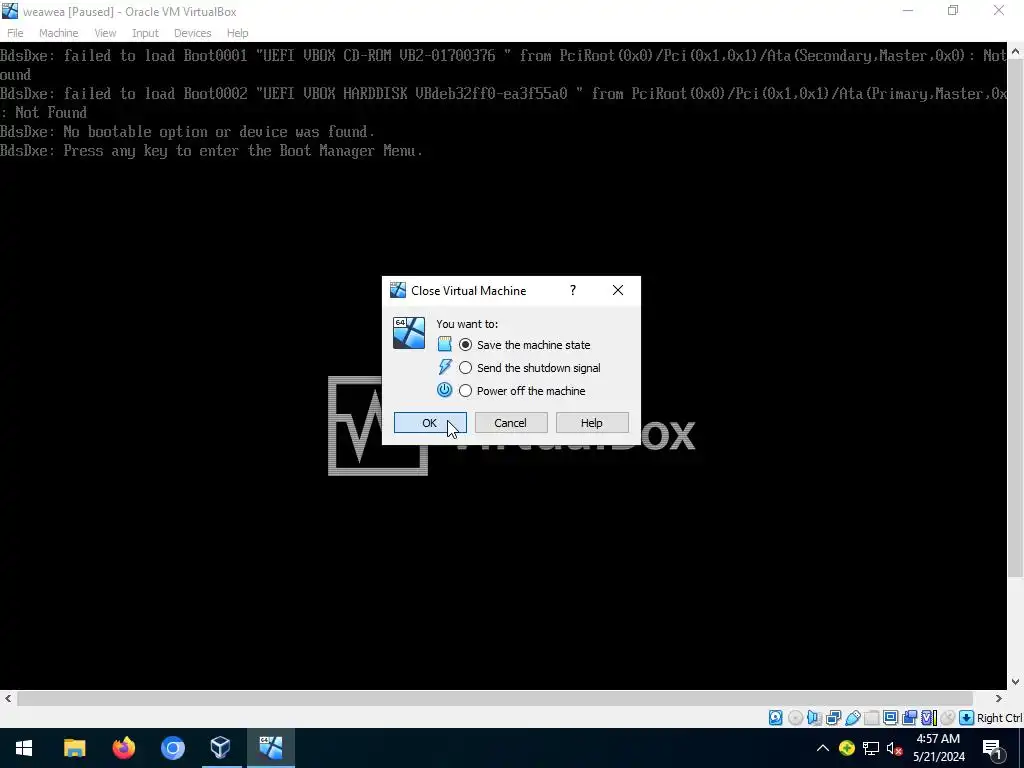The width and height of the screenshot is (1024, 768).
Task: Click the shared folders status bar icon
Action: [x=871, y=718]
